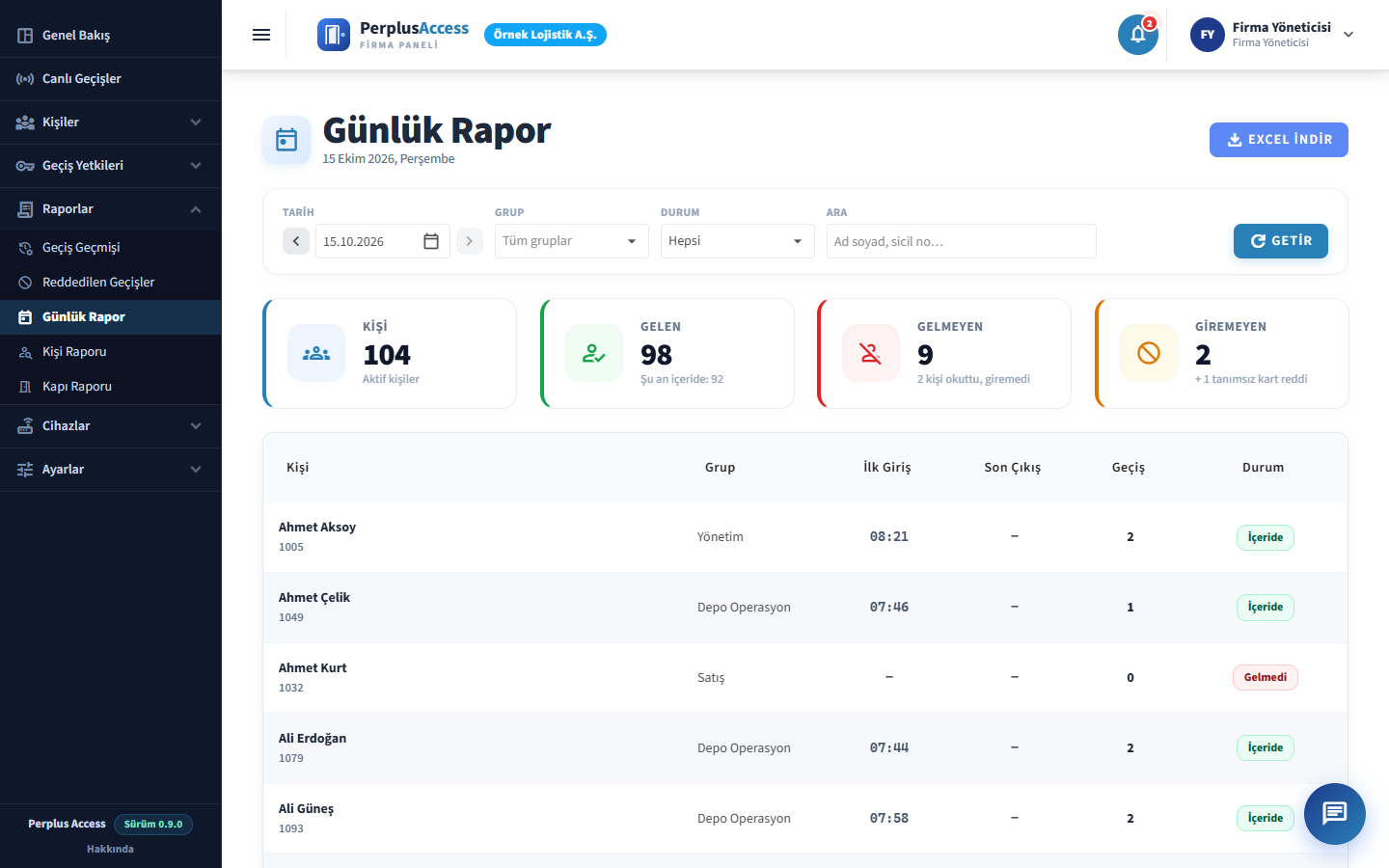The width and height of the screenshot is (1389, 868).
Task: Select Günlük Rapor in sidebar
Action: pyautogui.click(x=111, y=317)
